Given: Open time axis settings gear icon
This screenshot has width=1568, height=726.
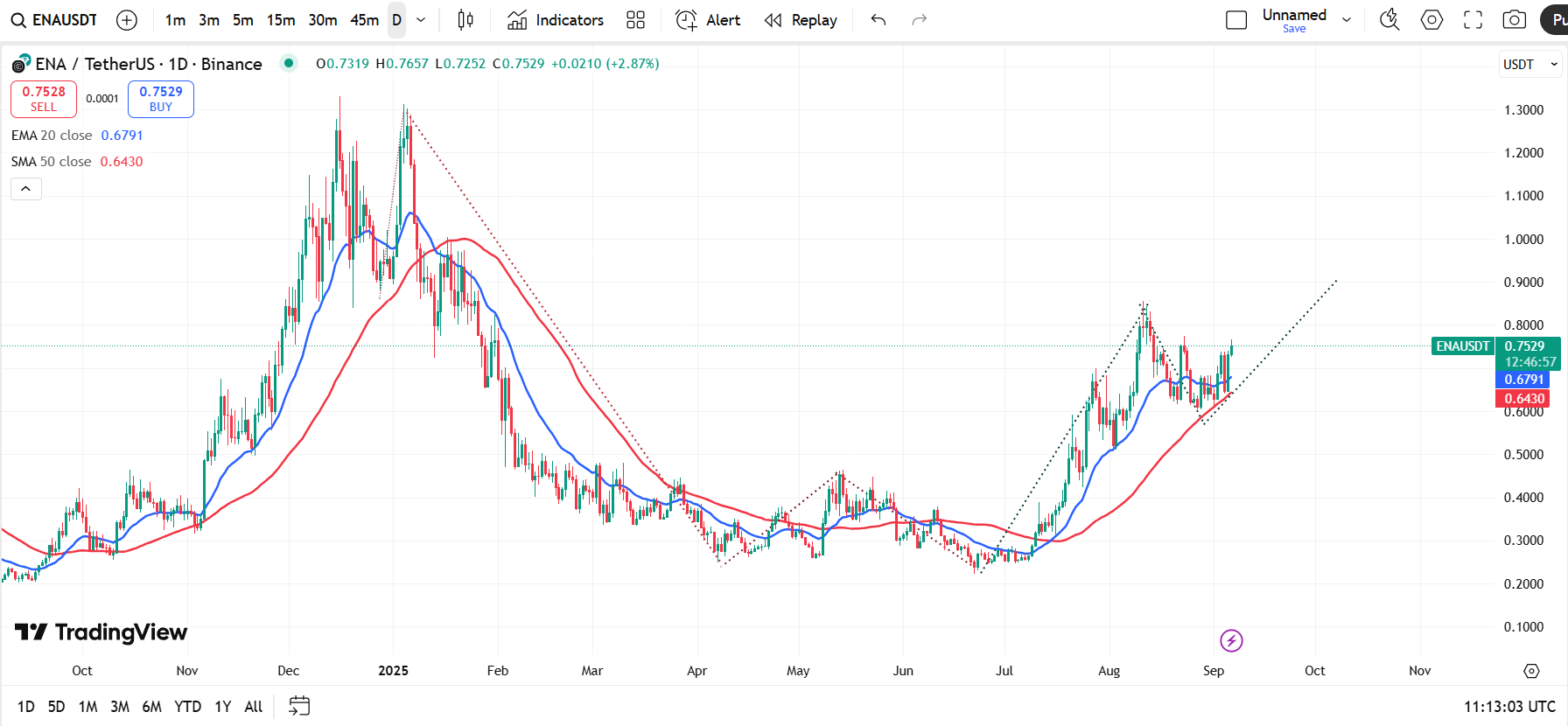Looking at the screenshot, I should click(1531, 671).
